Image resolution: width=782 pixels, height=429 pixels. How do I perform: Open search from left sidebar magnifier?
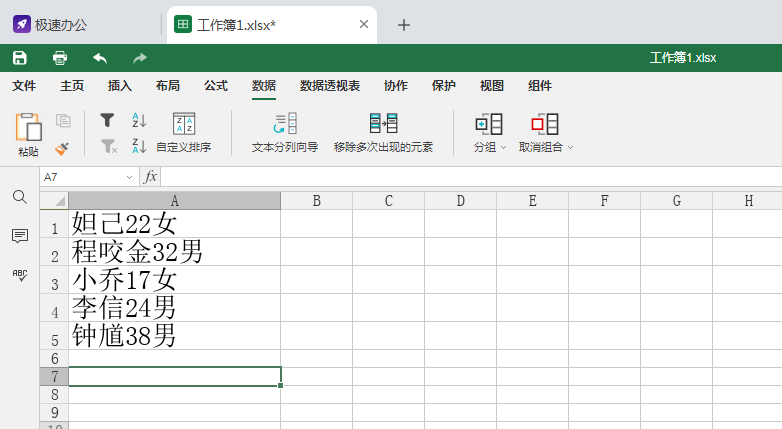pyautogui.click(x=20, y=197)
